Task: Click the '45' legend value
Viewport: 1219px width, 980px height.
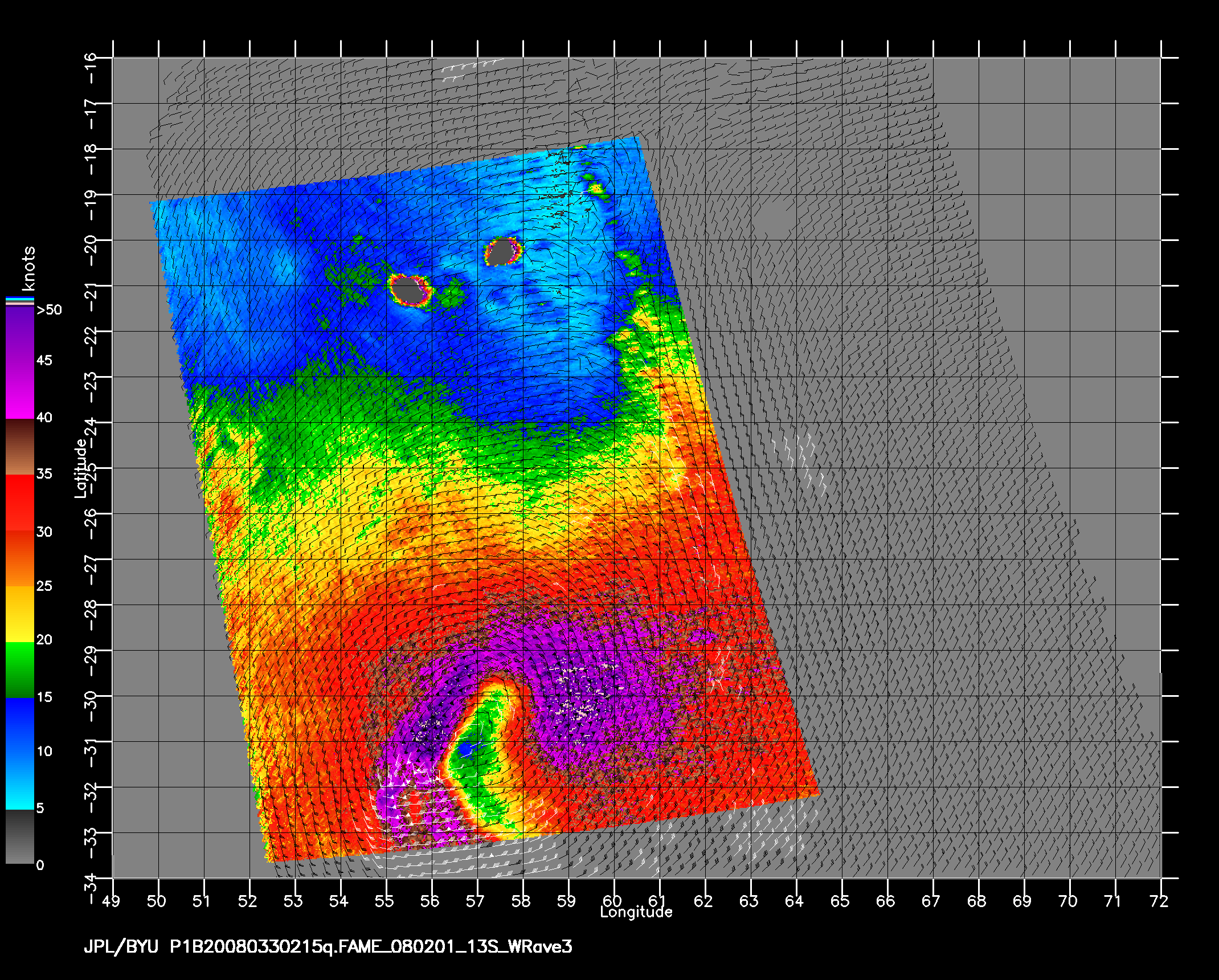Action: tap(44, 360)
